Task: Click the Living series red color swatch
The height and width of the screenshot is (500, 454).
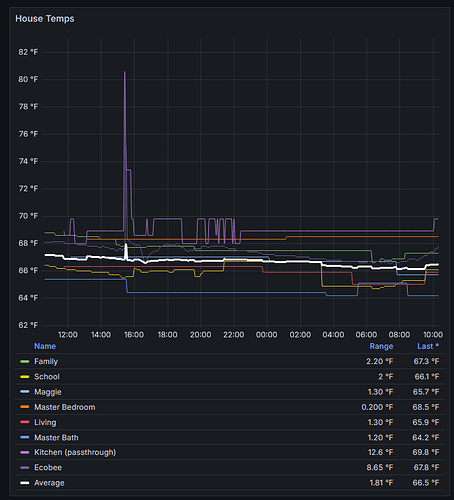Action: (25, 422)
